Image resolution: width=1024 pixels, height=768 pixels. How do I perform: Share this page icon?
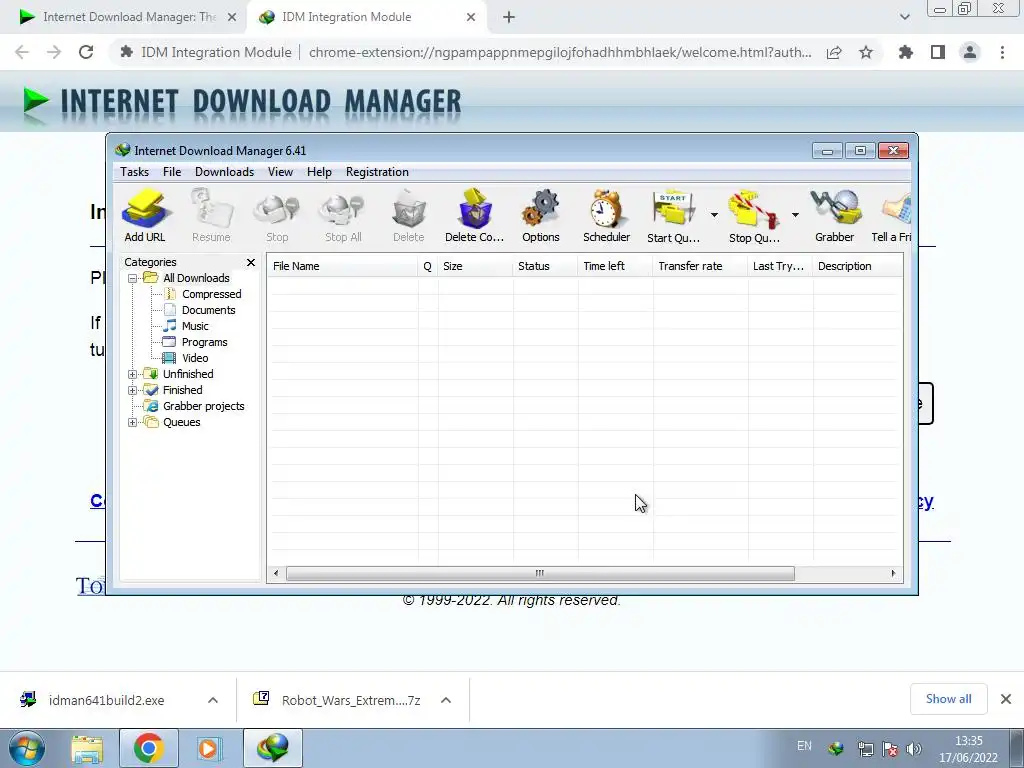(x=834, y=52)
